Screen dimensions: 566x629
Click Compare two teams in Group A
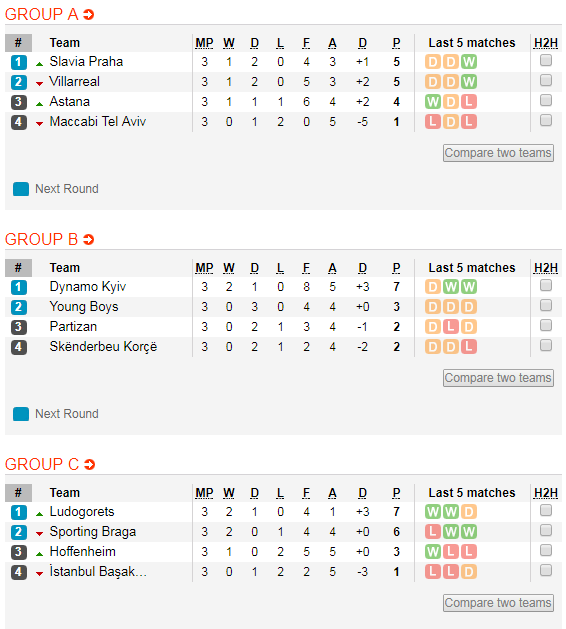pyautogui.click(x=498, y=153)
